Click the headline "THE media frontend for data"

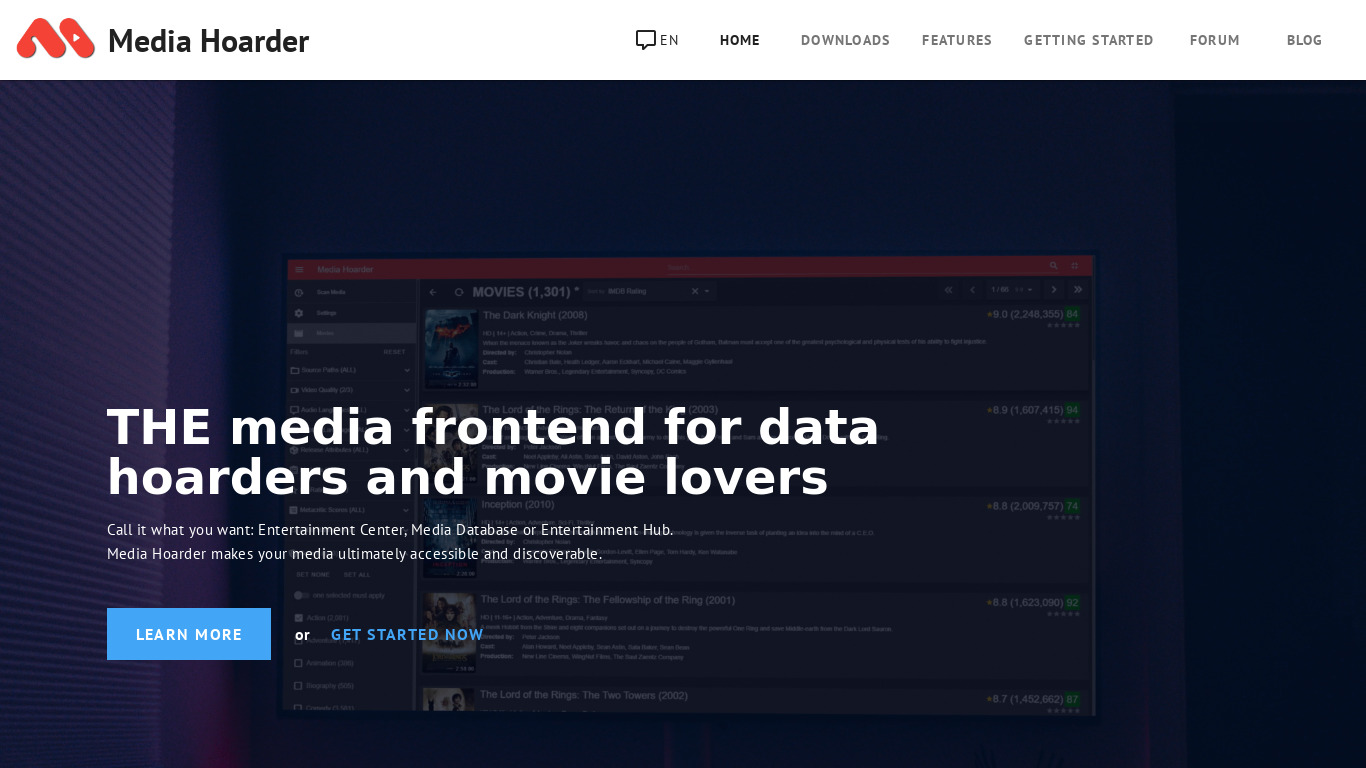click(493, 427)
